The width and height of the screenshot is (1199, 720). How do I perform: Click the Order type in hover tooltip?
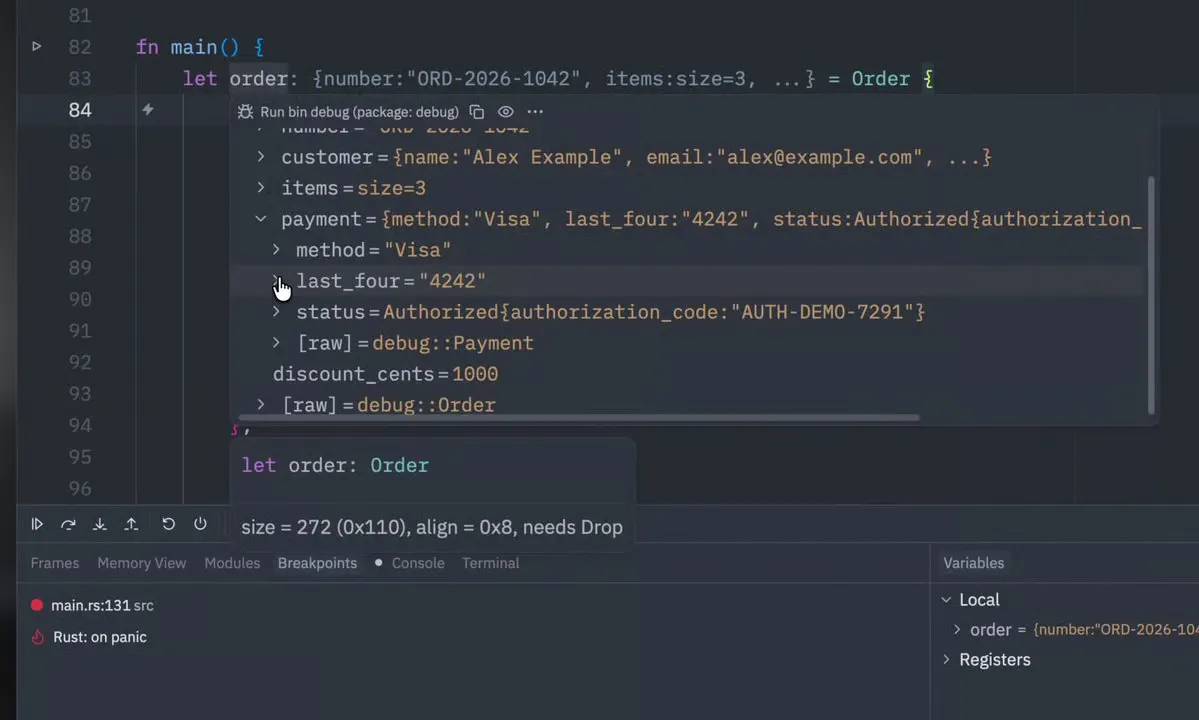(x=399, y=465)
